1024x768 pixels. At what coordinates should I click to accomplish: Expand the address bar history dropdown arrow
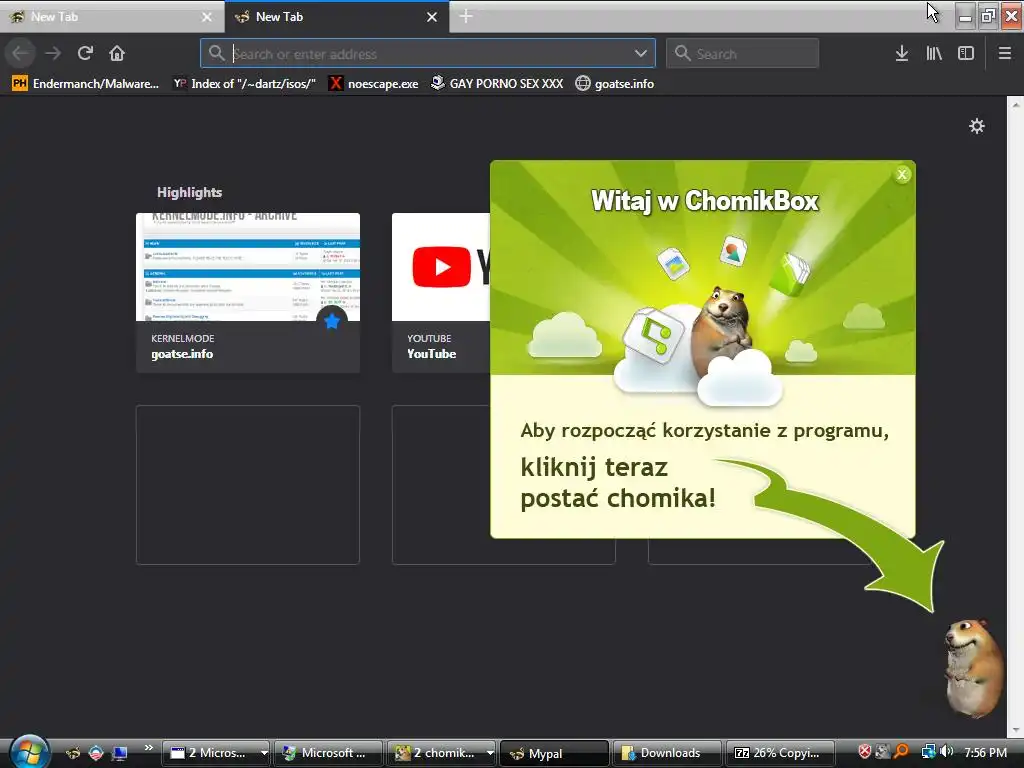coord(641,54)
